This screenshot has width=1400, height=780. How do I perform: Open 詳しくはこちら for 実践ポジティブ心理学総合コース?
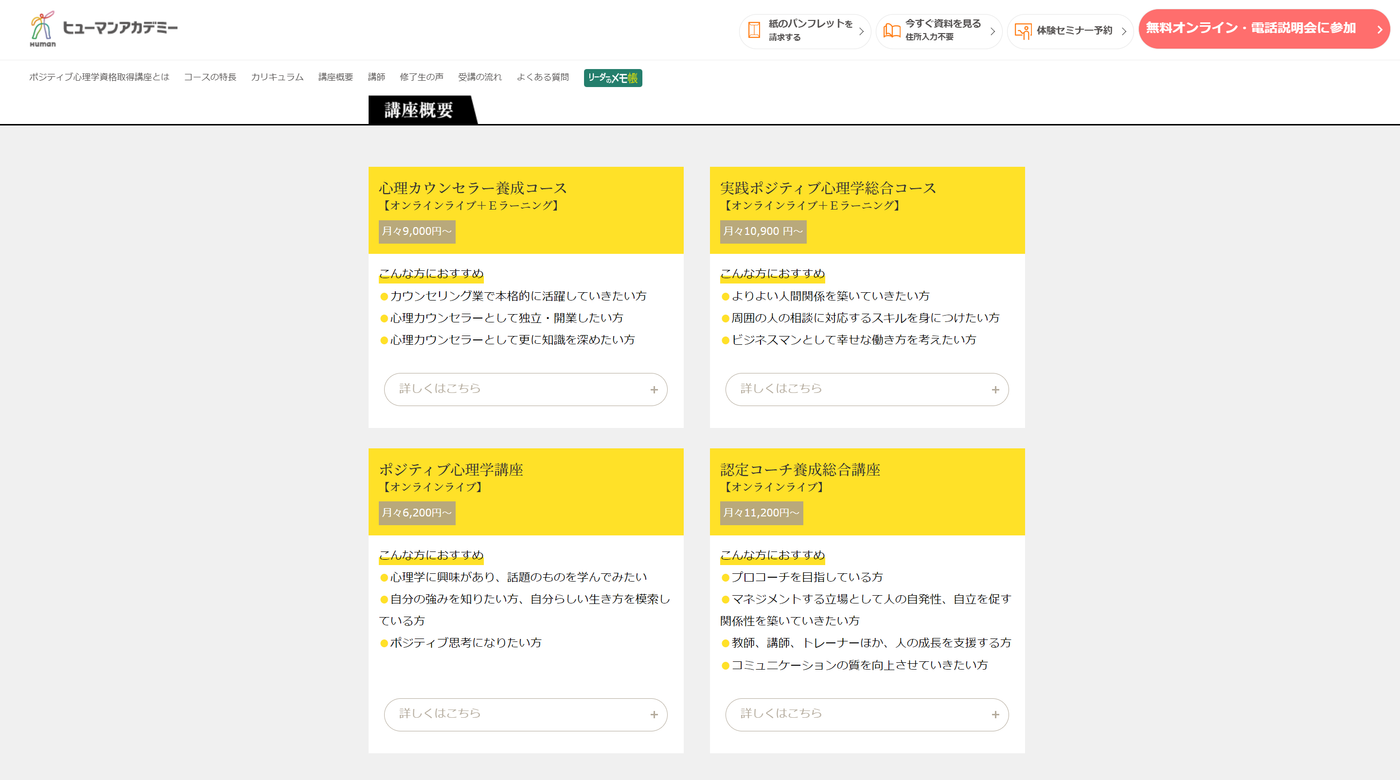click(x=867, y=390)
